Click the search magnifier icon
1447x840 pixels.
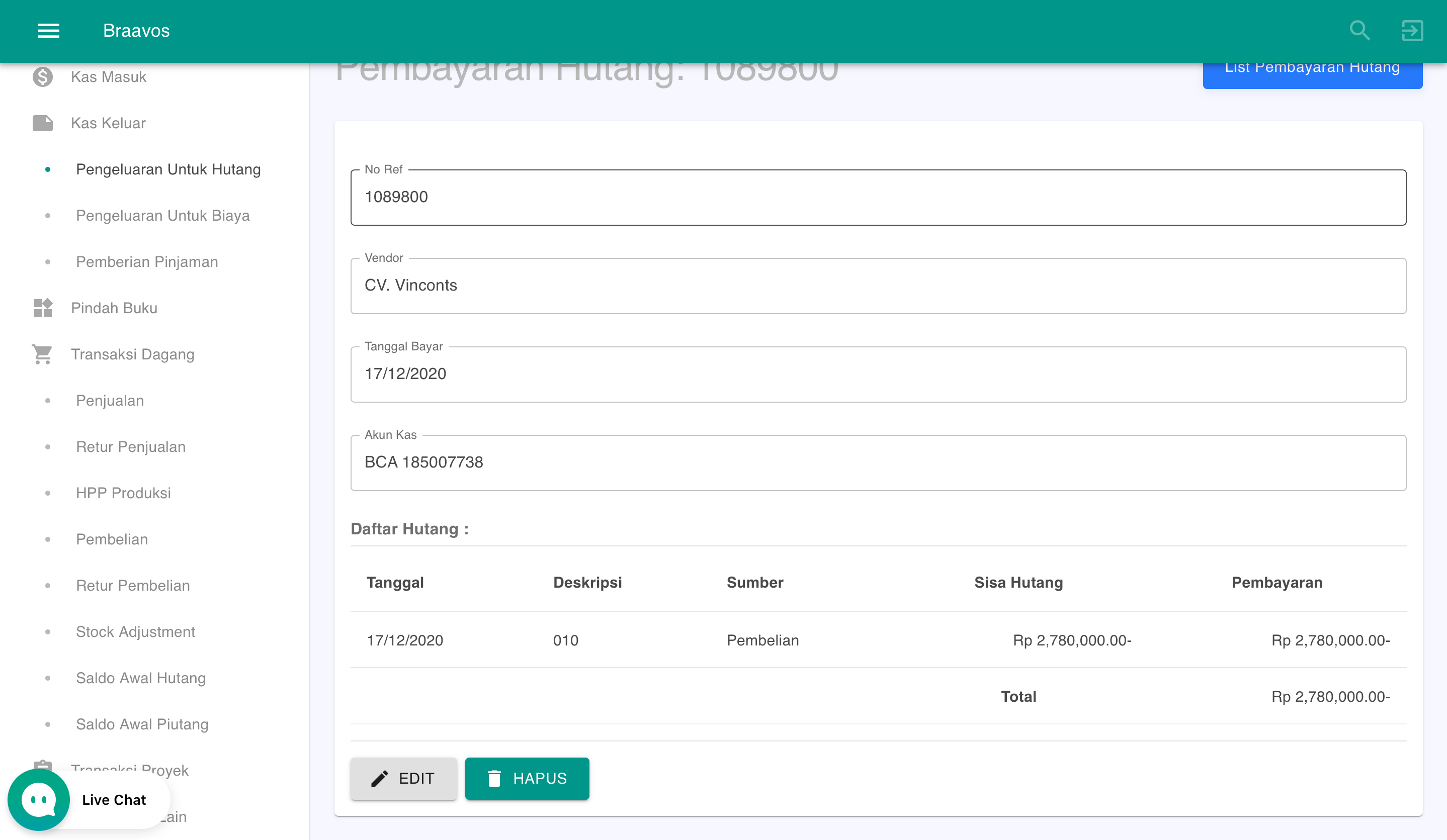1359,30
